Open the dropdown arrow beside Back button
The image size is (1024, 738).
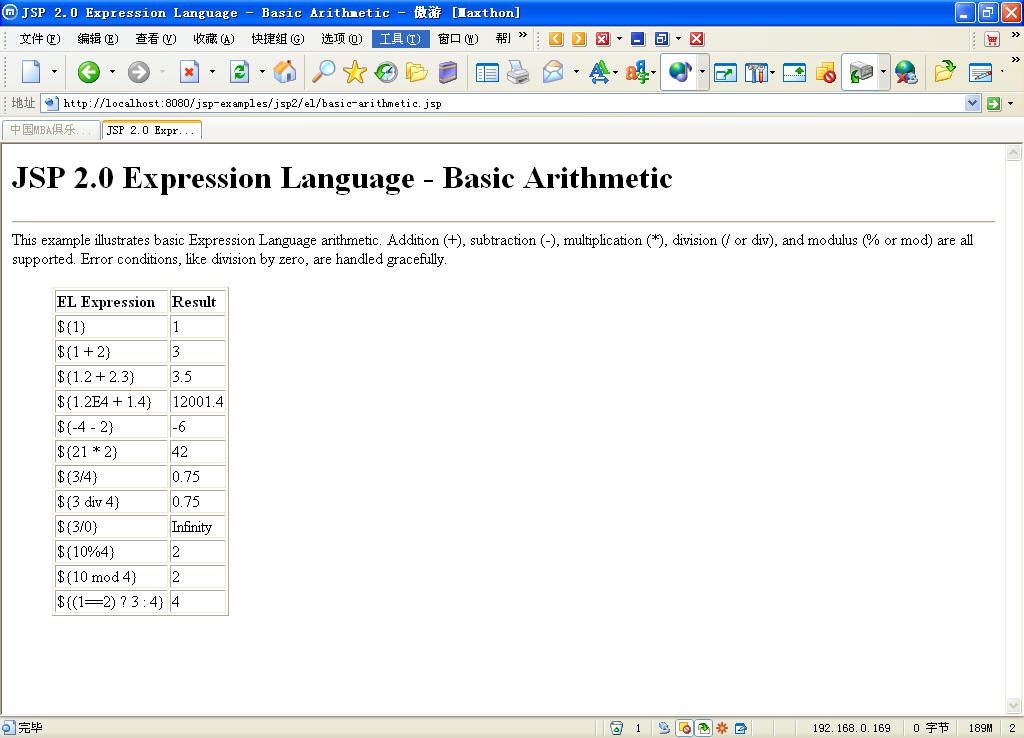112,72
